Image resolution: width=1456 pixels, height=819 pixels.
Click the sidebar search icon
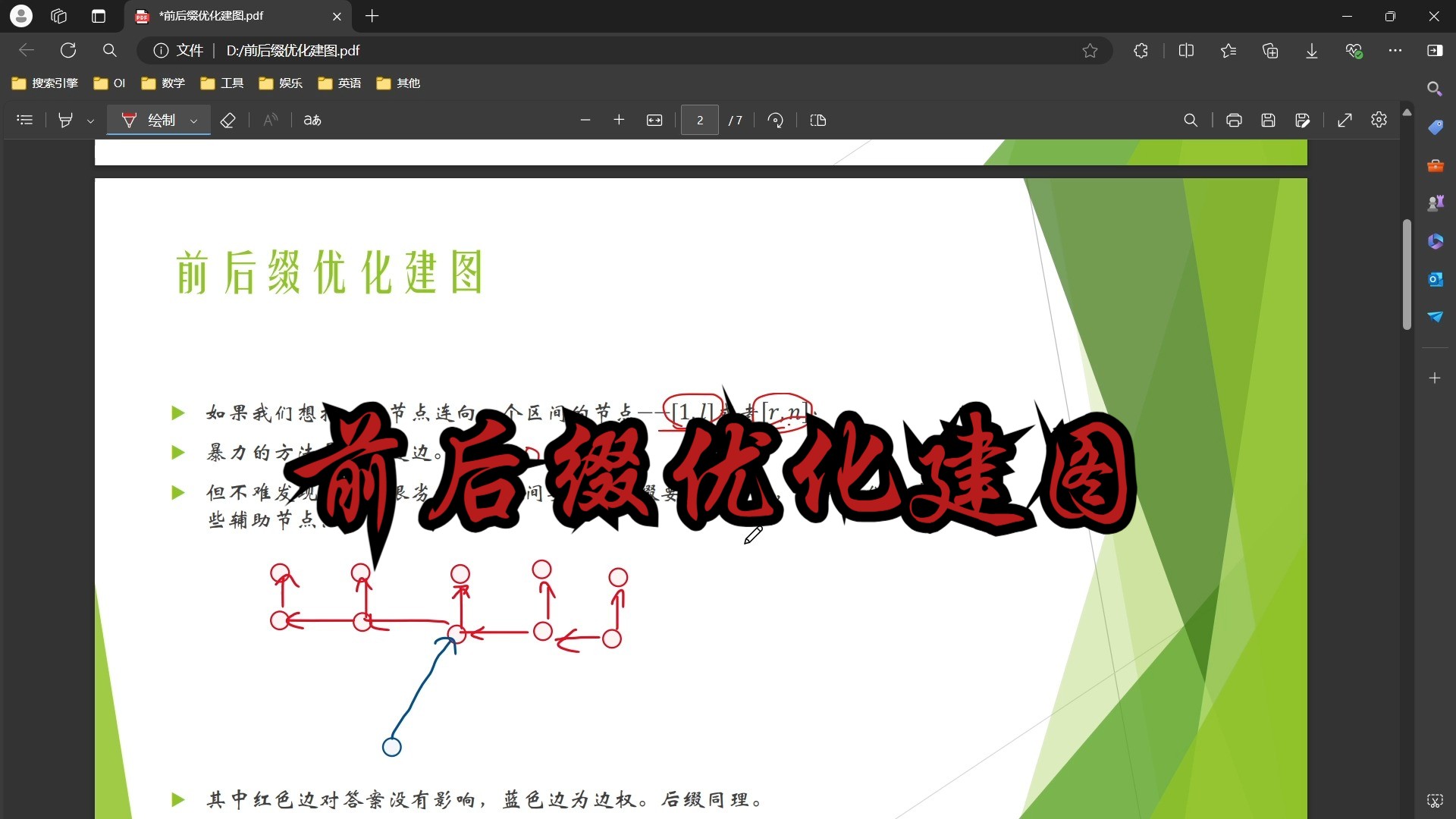(x=1435, y=89)
